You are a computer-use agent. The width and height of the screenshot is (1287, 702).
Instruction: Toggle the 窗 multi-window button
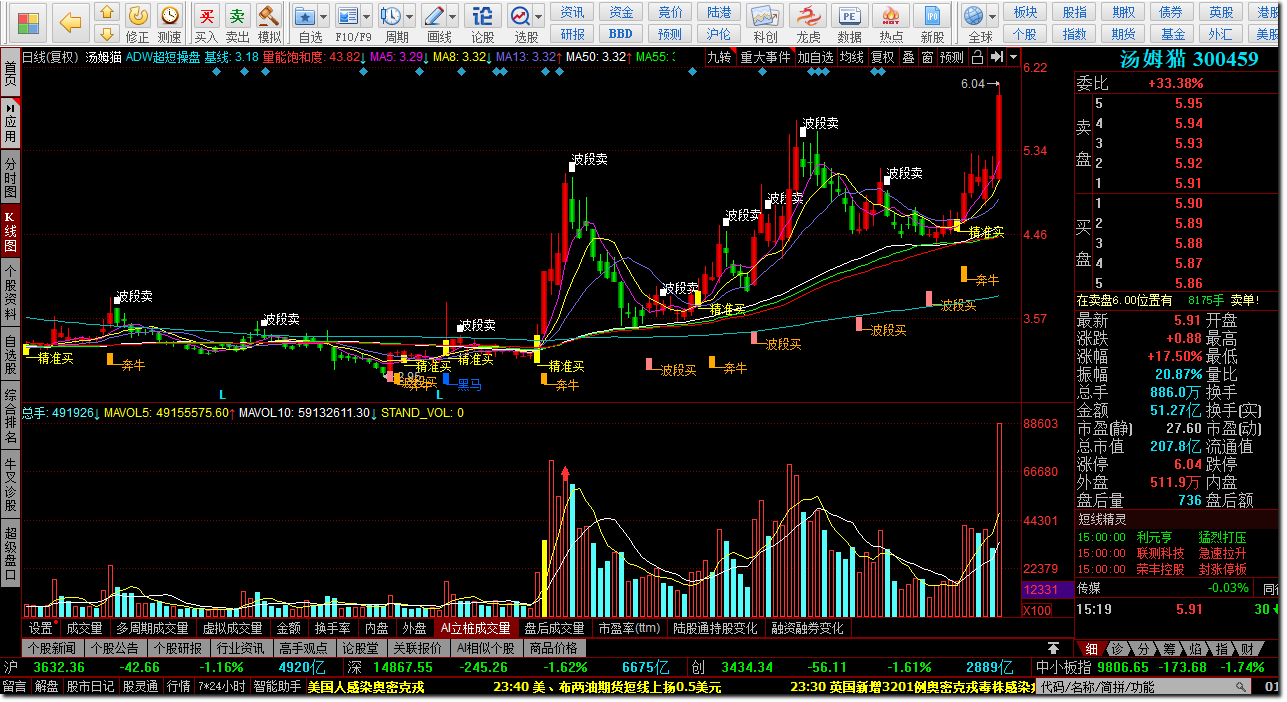click(x=928, y=57)
